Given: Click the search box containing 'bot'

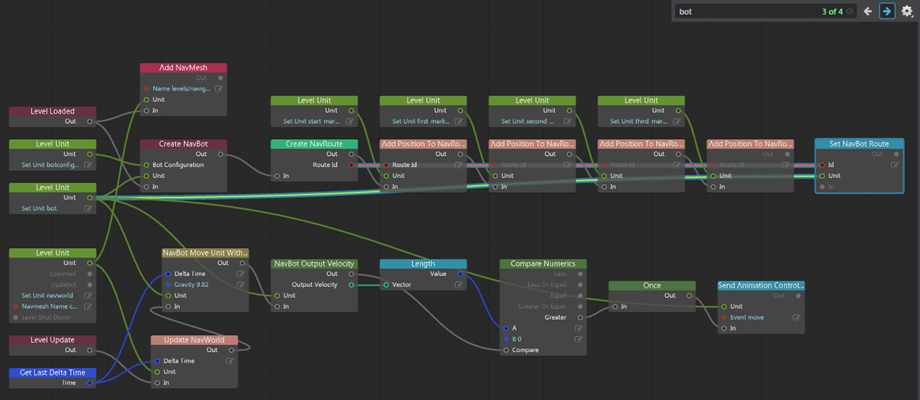Looking at the screenshot, I should [x=765, y=11].
